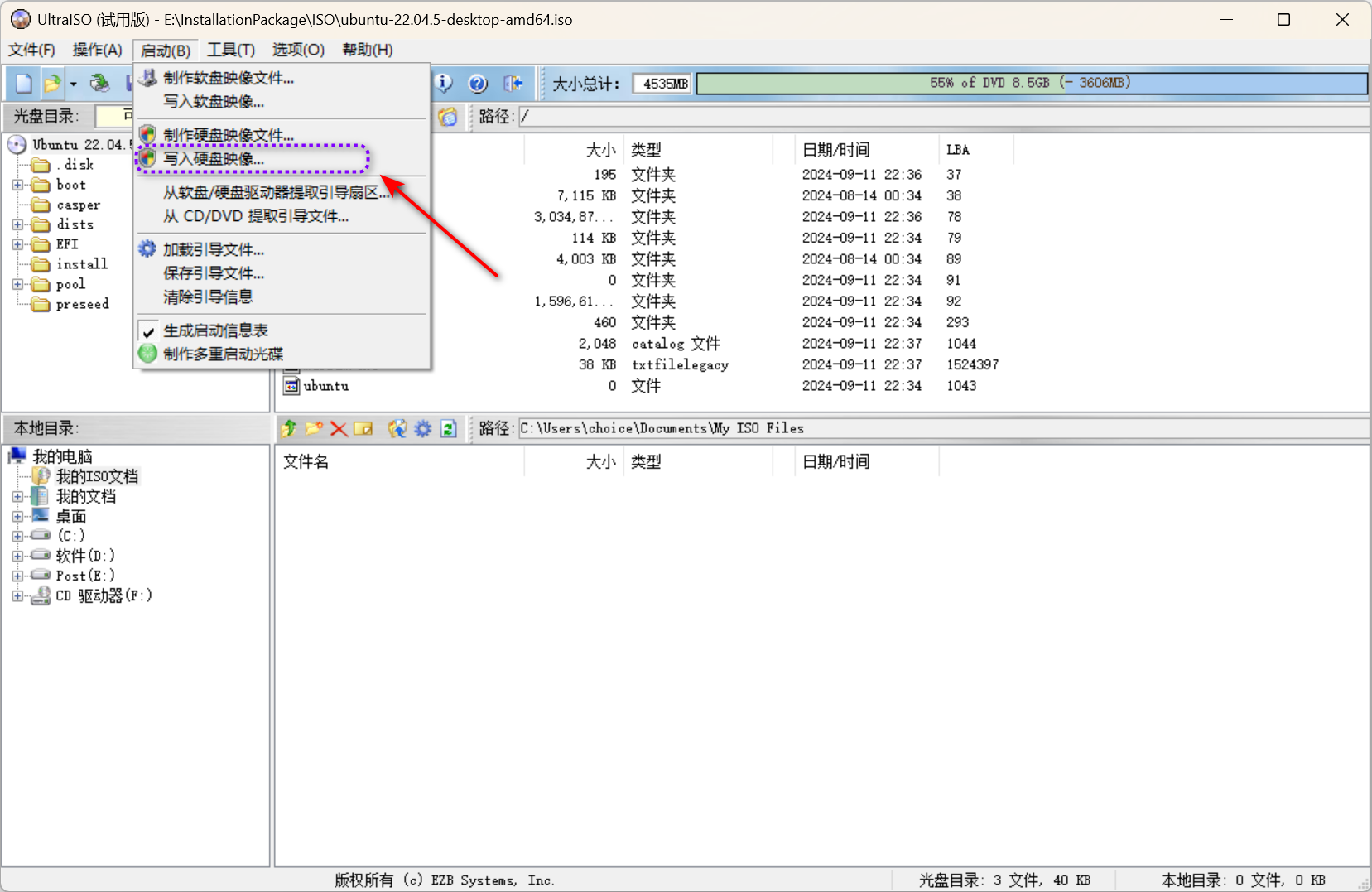Open local directory settings via gear icon
The height and width of the screenshot is (892, 1372).
(422, 428)
